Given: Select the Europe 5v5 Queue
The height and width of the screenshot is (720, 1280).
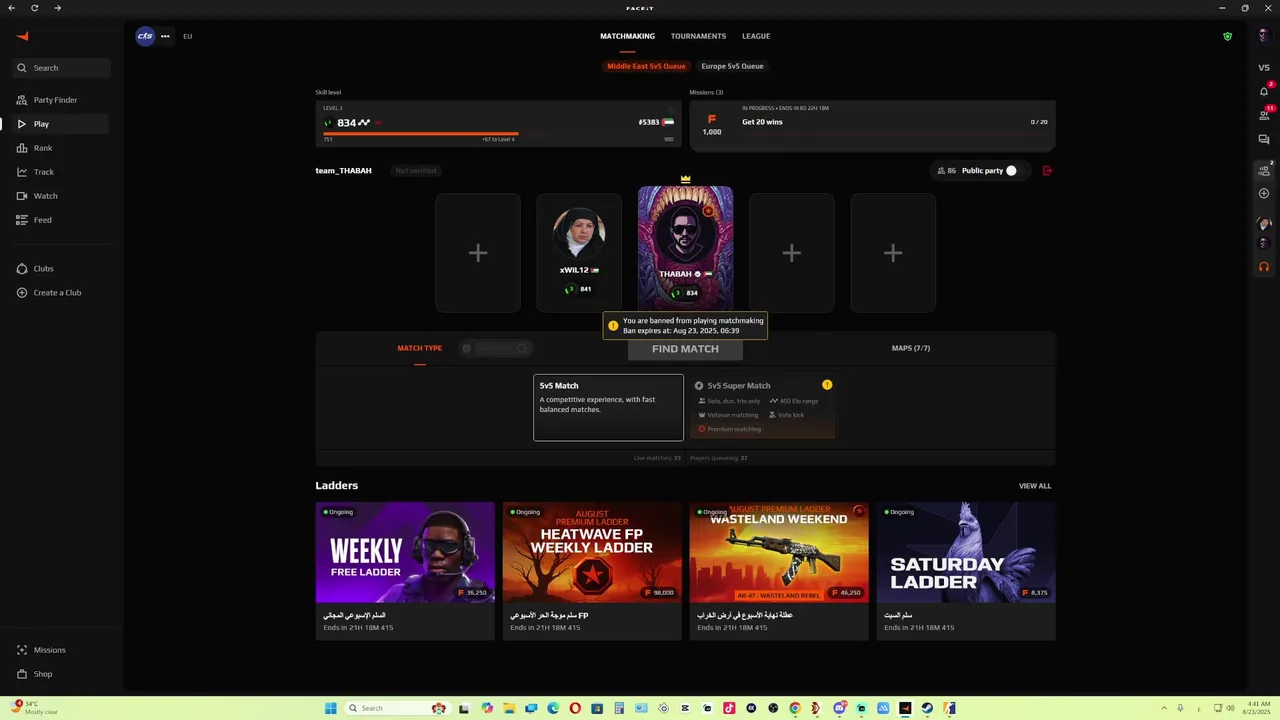Looking at the screenshot, I should coord(732,66).
